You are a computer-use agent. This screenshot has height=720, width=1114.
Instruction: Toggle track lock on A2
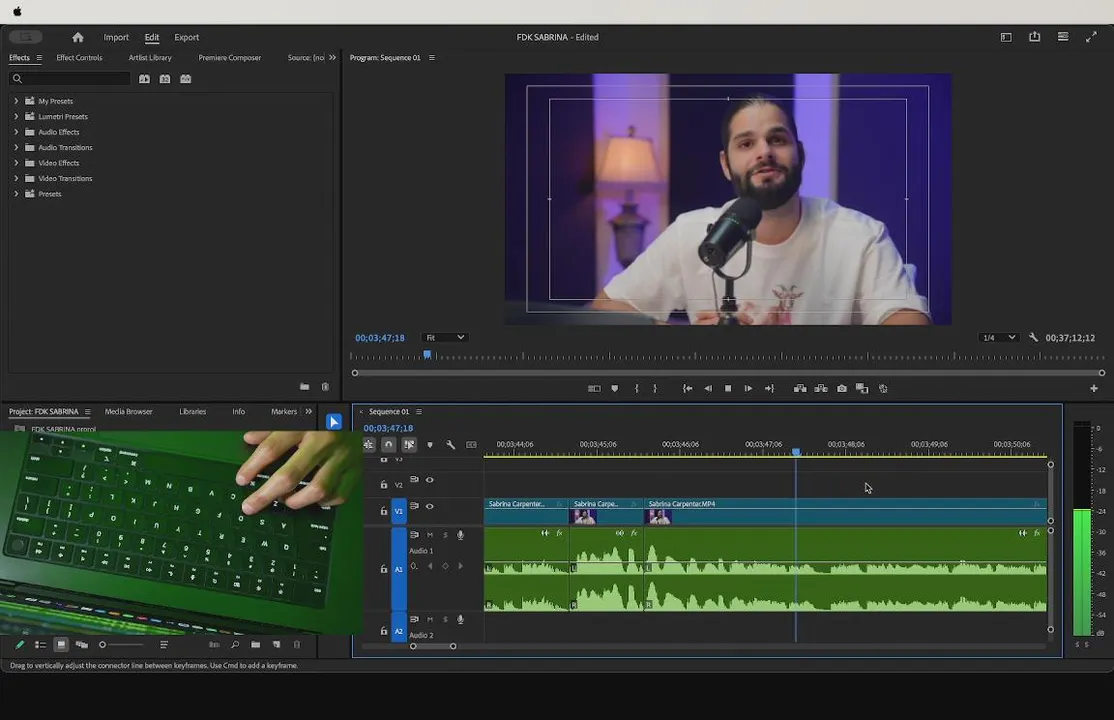tap(384, 631)
